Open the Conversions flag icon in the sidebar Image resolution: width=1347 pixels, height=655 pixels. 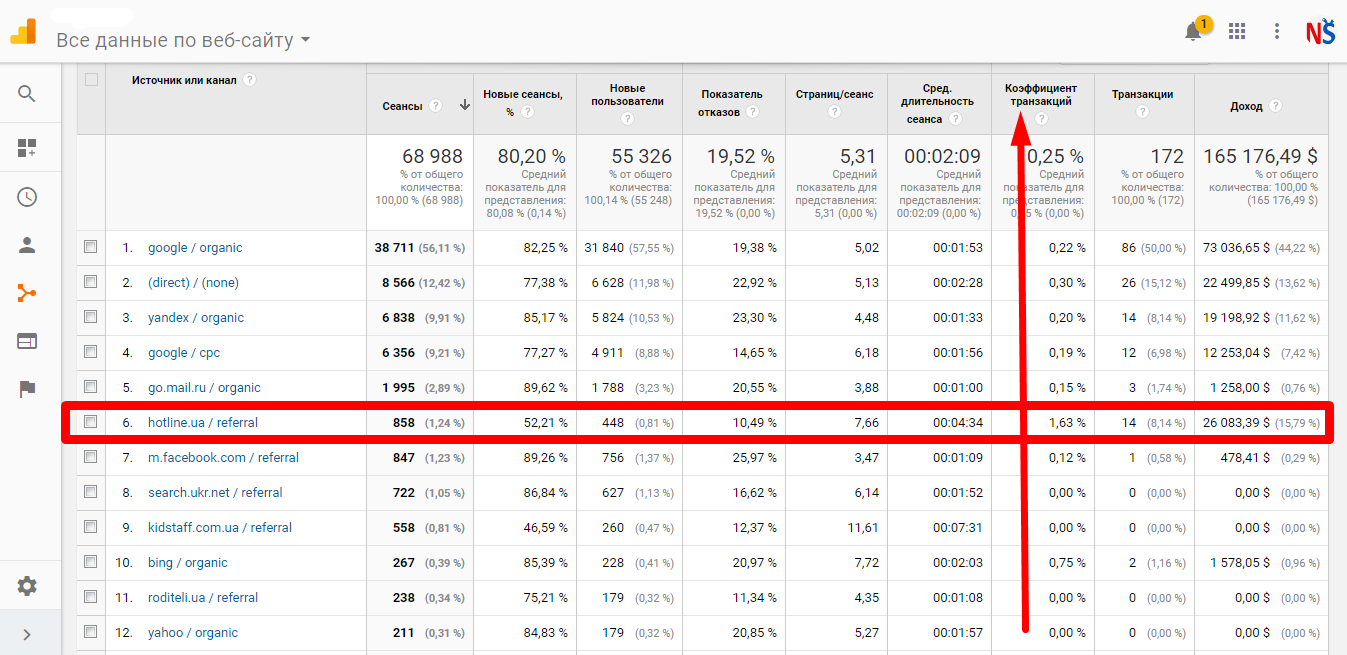(27, 389)
